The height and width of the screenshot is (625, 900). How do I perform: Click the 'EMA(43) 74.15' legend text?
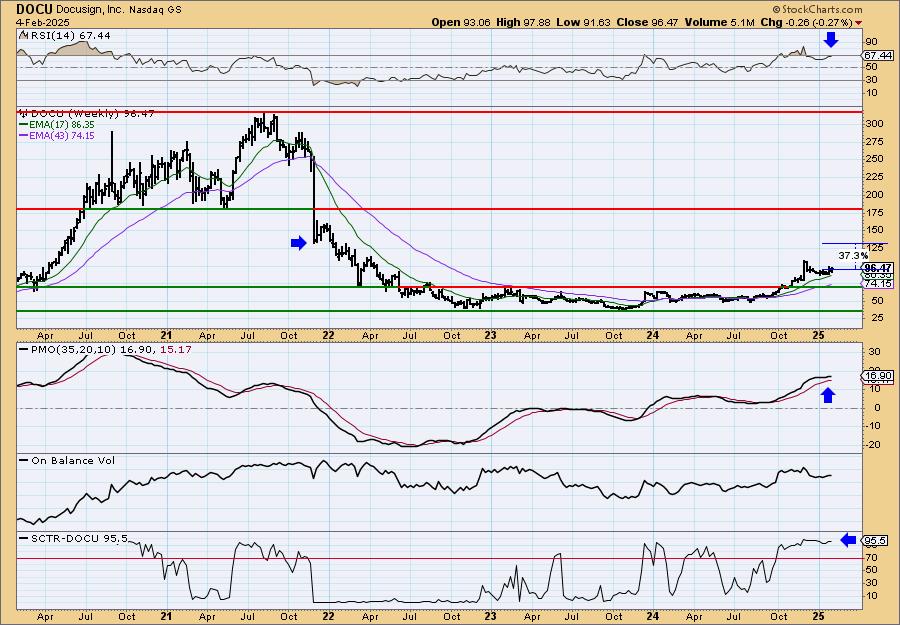pyautogui.click(x=63, y=136)
